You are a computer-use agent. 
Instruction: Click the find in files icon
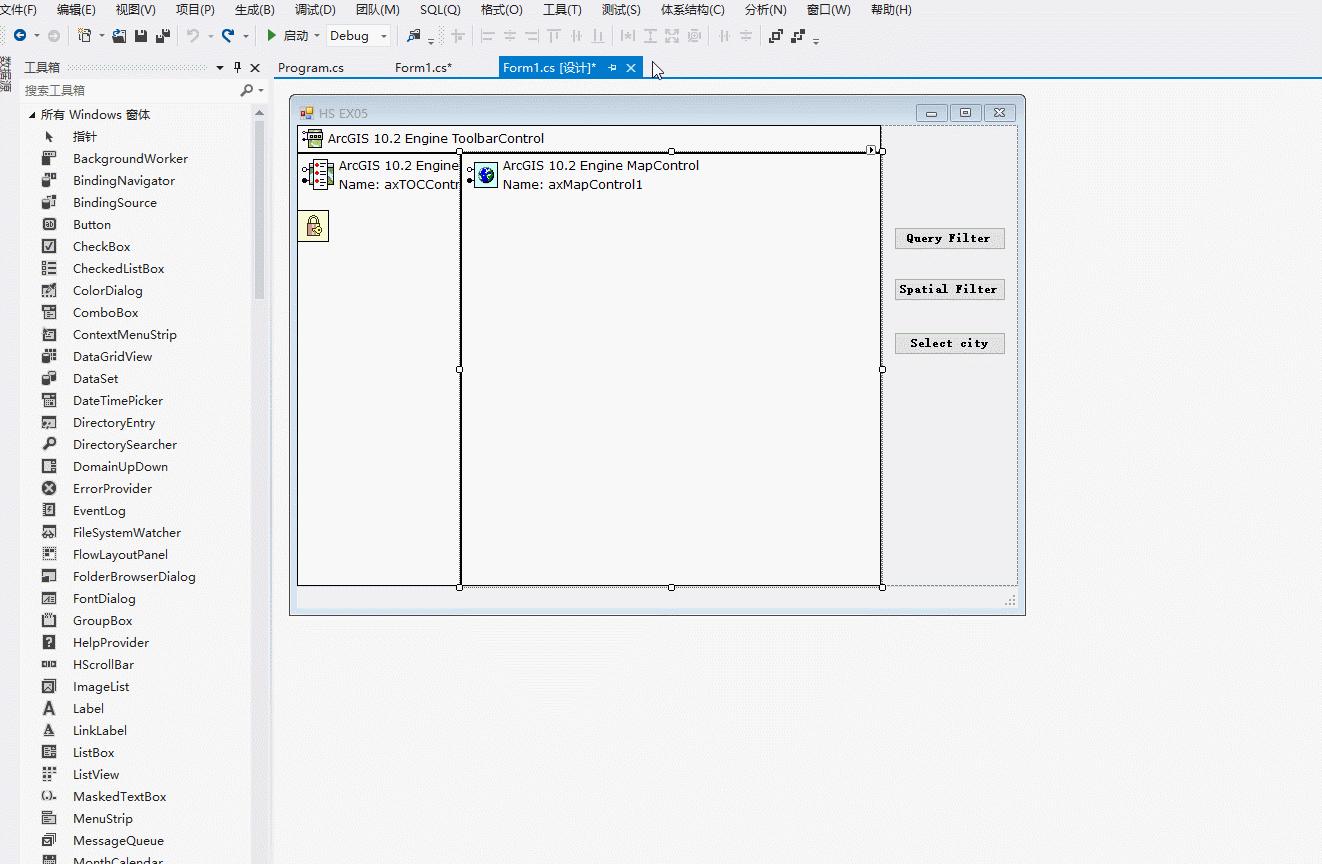point(414,35)
